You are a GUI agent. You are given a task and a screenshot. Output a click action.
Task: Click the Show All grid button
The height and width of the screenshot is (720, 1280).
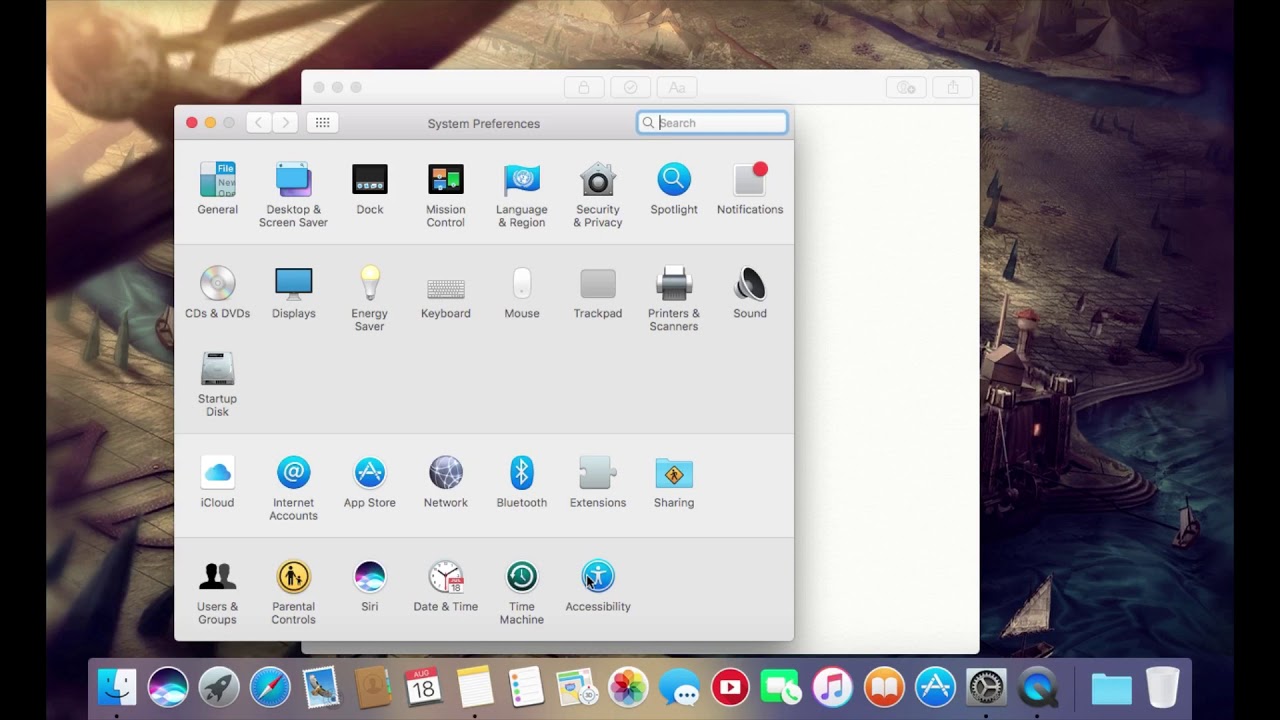pos(322,123)
